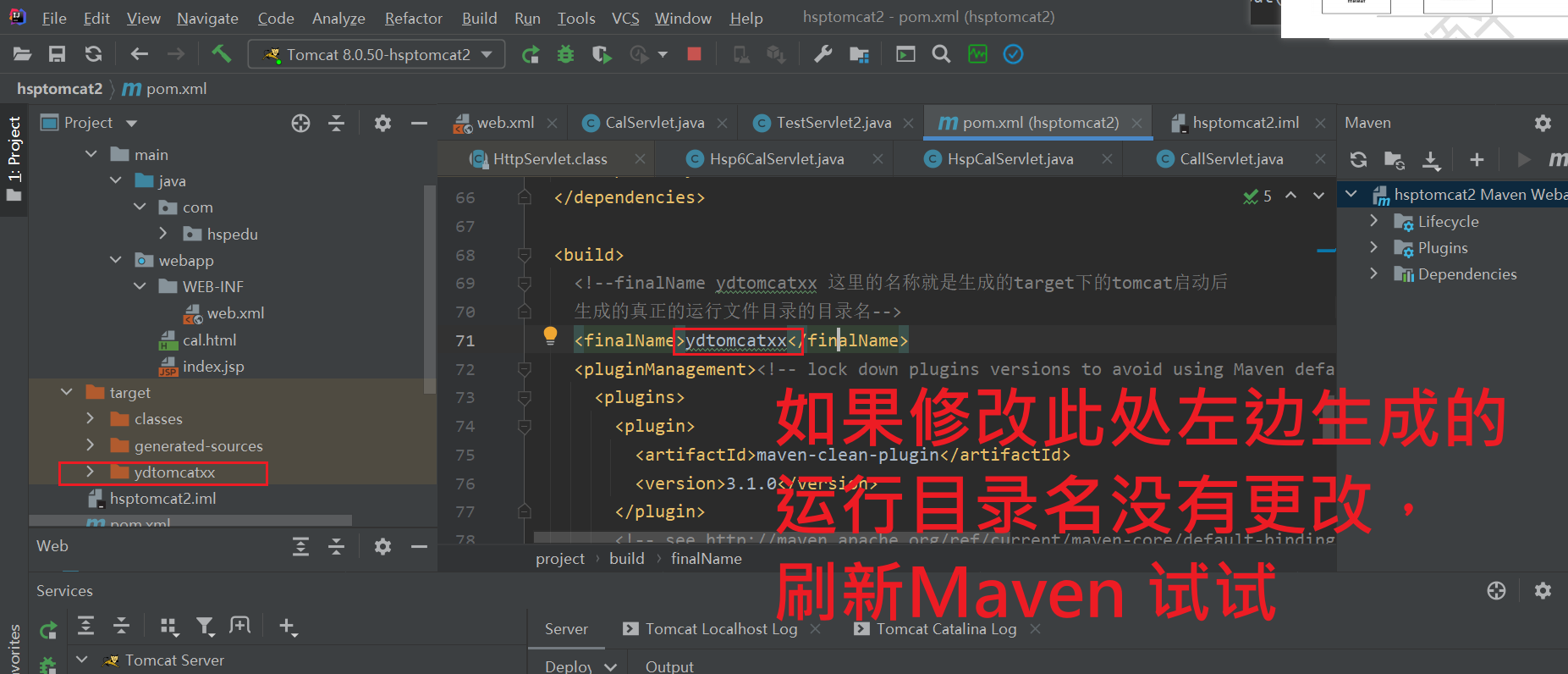
Task: Open the 1: Project tool window stripe
Action: [x=14, y=158]
